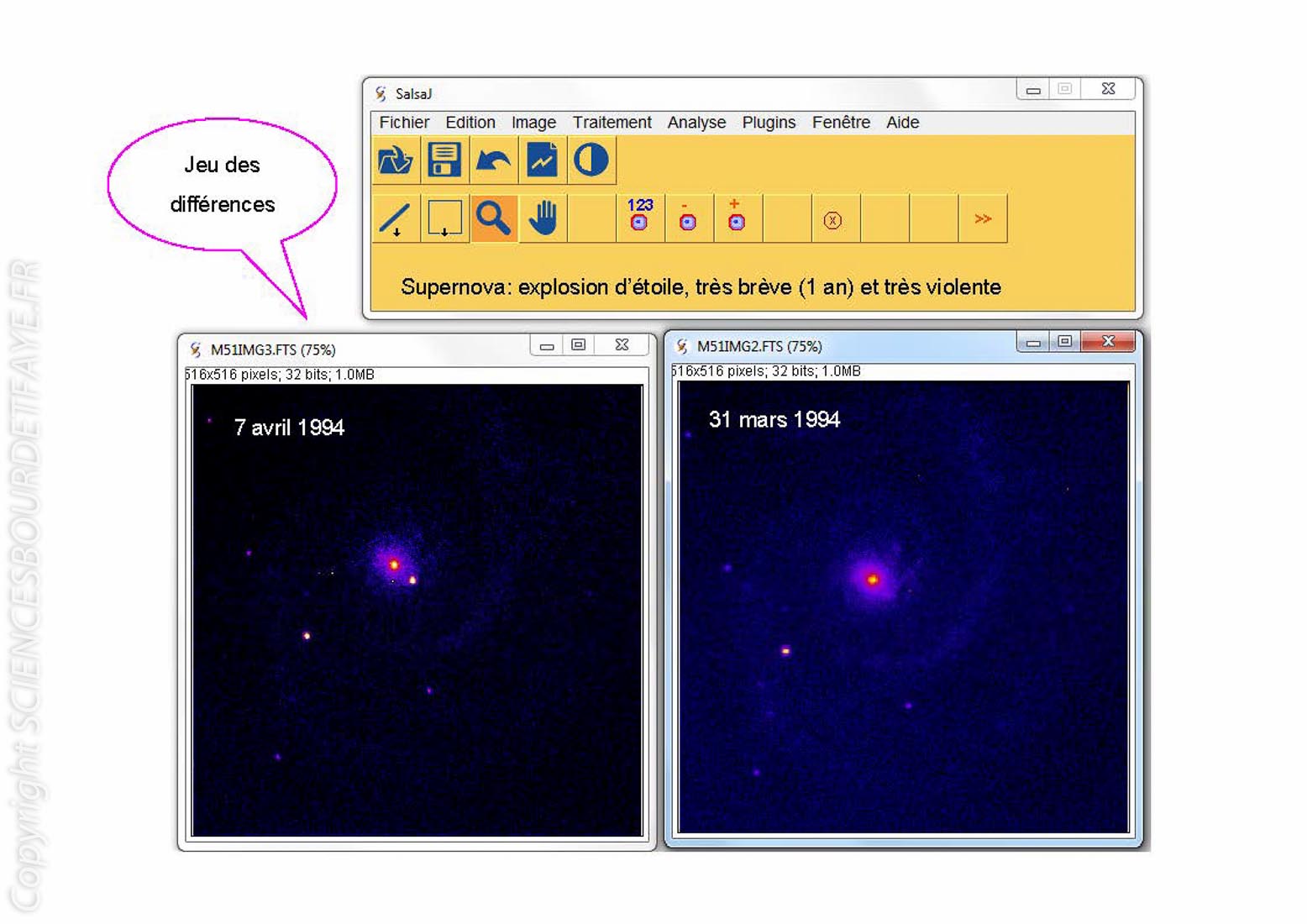Click the galaxy core in M51IMG2 image

[x=873, y=579]
